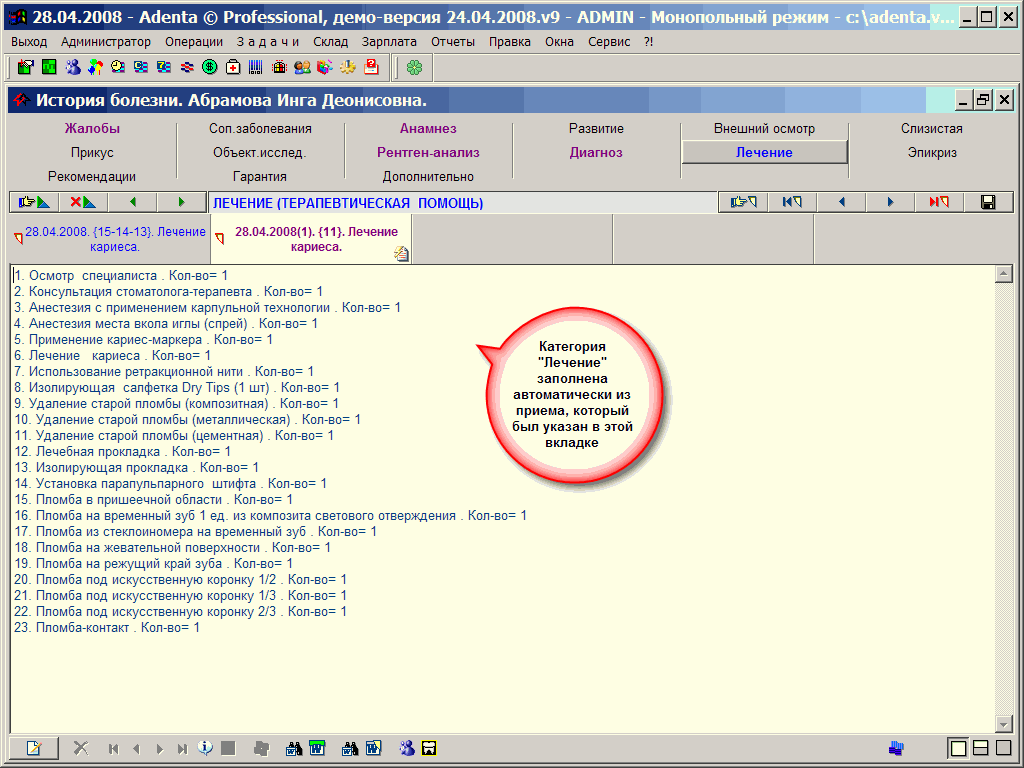Select the Рентген-анализ section

[428, 153]
